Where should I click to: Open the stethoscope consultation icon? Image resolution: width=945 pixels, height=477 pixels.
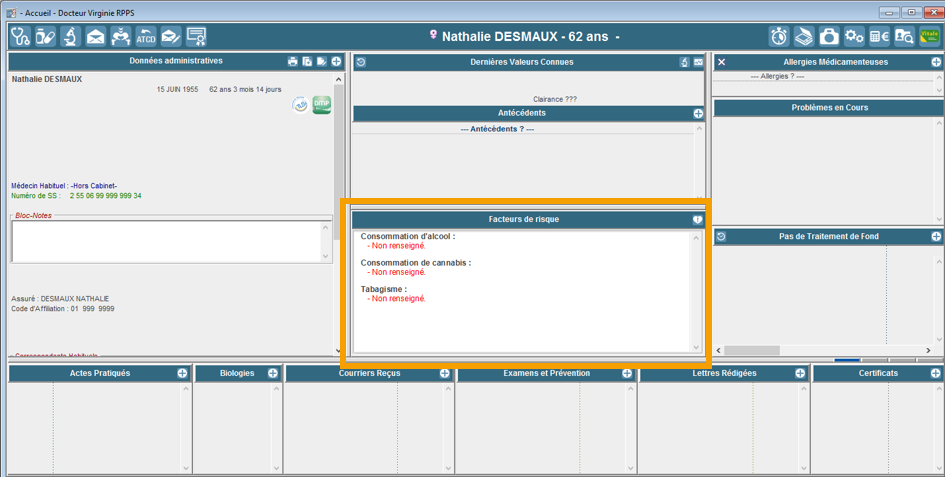pyautogui.click(x=20, y=37)
